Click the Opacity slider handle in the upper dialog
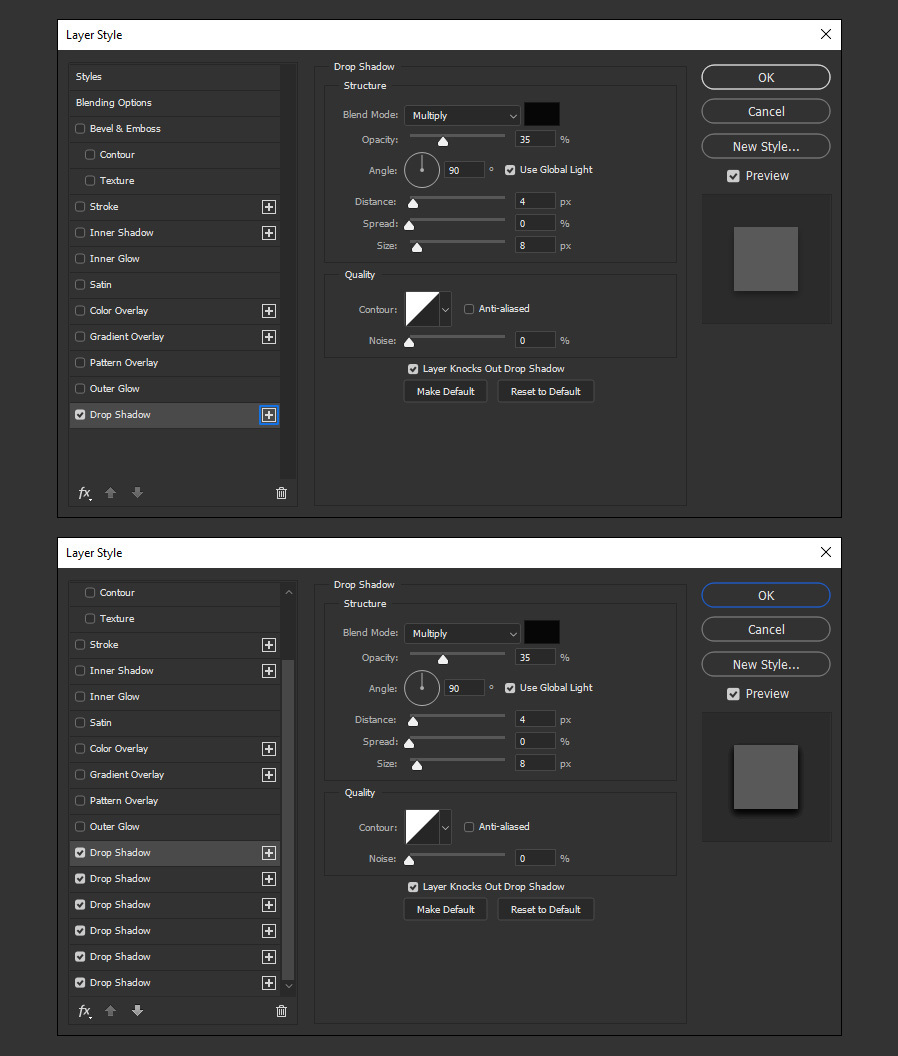The width and height of the screenshot is (898, 1056). tap(443, 141)
